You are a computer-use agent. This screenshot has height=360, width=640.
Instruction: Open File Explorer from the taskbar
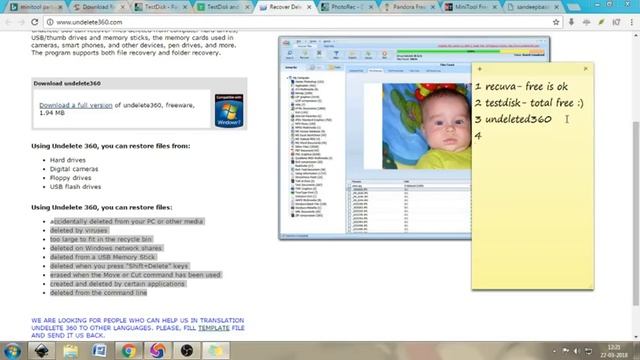(71, 351)
